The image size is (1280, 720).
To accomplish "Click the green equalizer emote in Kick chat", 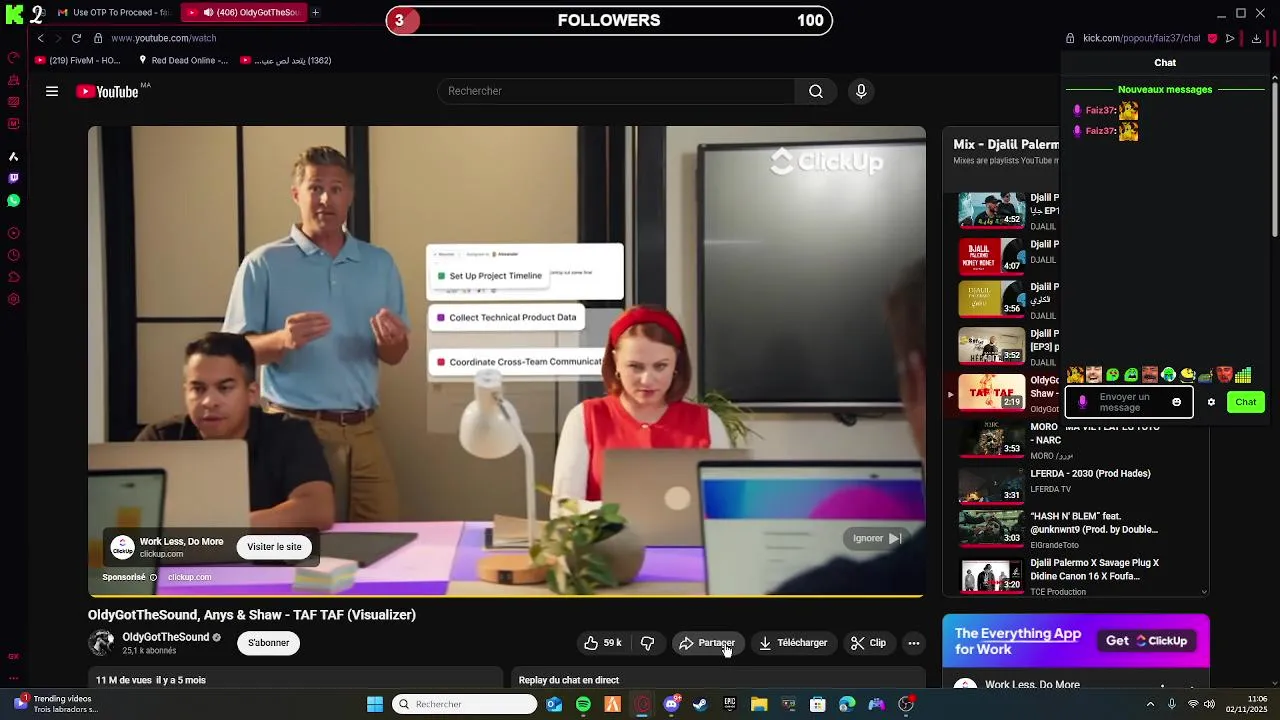I will point(1243,376).
